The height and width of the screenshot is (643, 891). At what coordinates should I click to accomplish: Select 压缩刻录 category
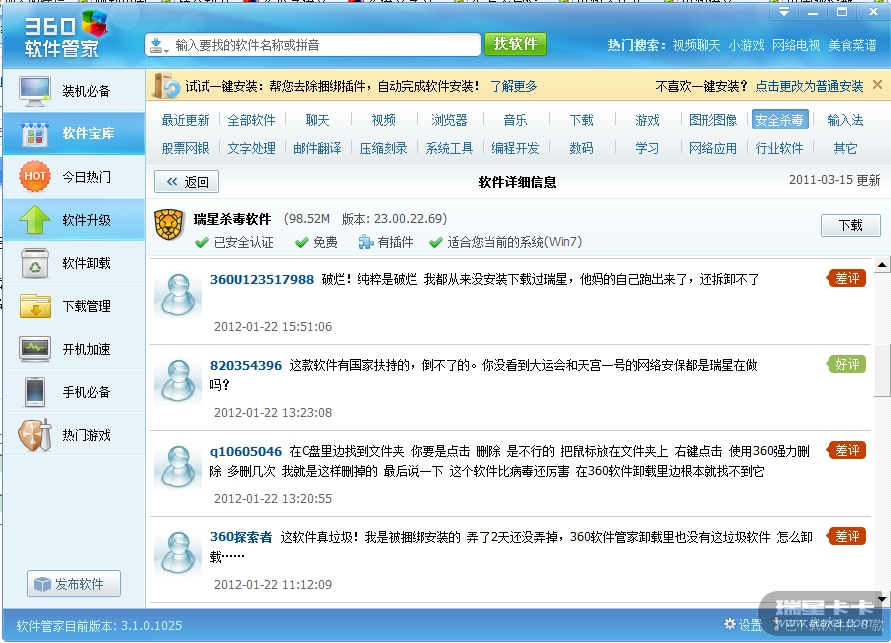tap(383, 148)
